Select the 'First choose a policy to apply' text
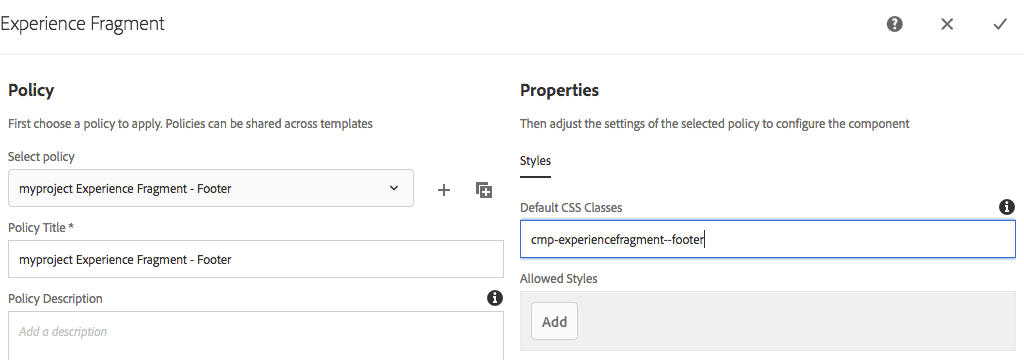The image size is (1024, 360). (190, 123)
